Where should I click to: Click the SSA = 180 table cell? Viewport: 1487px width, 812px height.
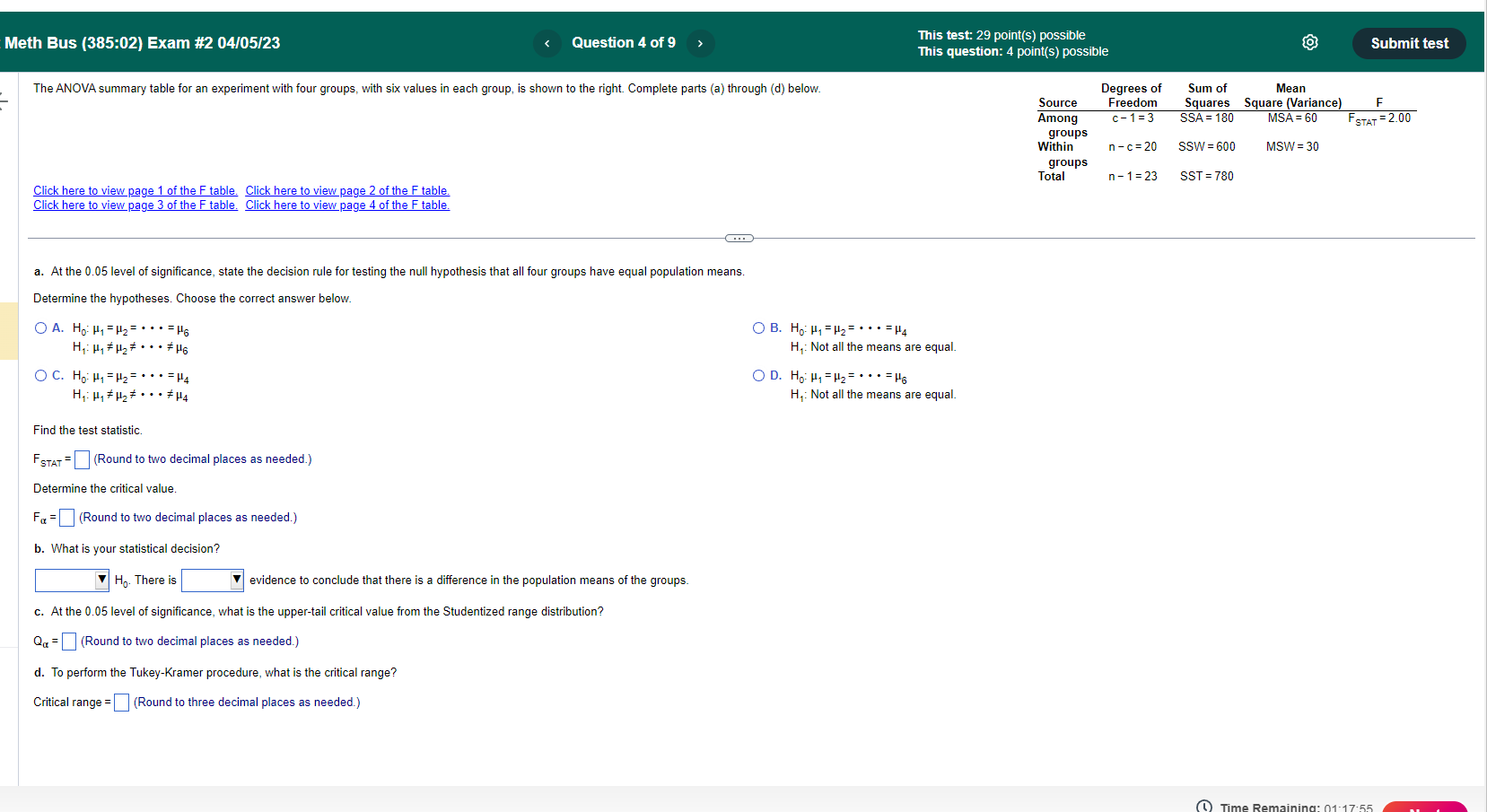coord(1206,118)
